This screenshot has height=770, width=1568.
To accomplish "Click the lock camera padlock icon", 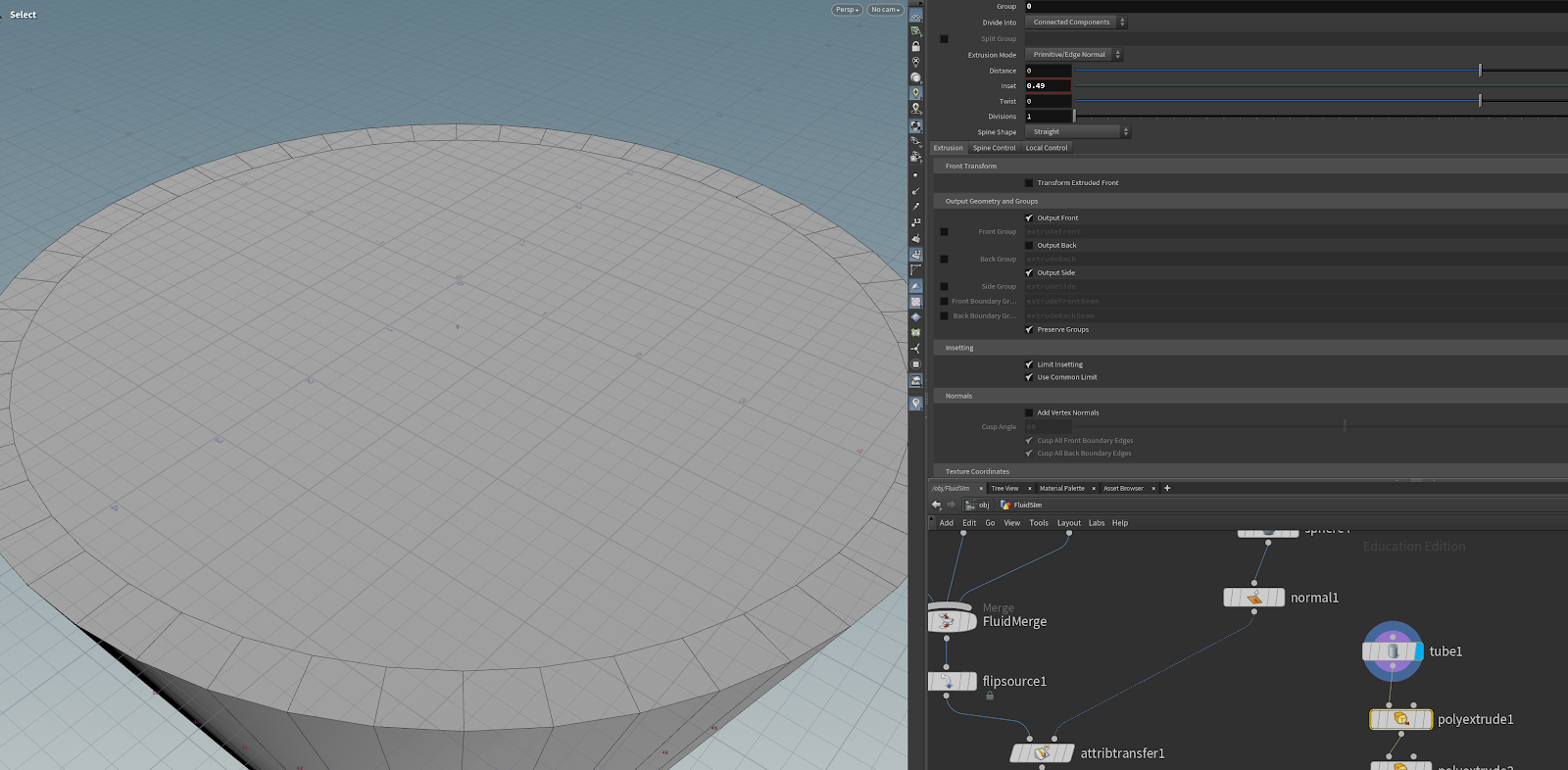I will 916,46.
